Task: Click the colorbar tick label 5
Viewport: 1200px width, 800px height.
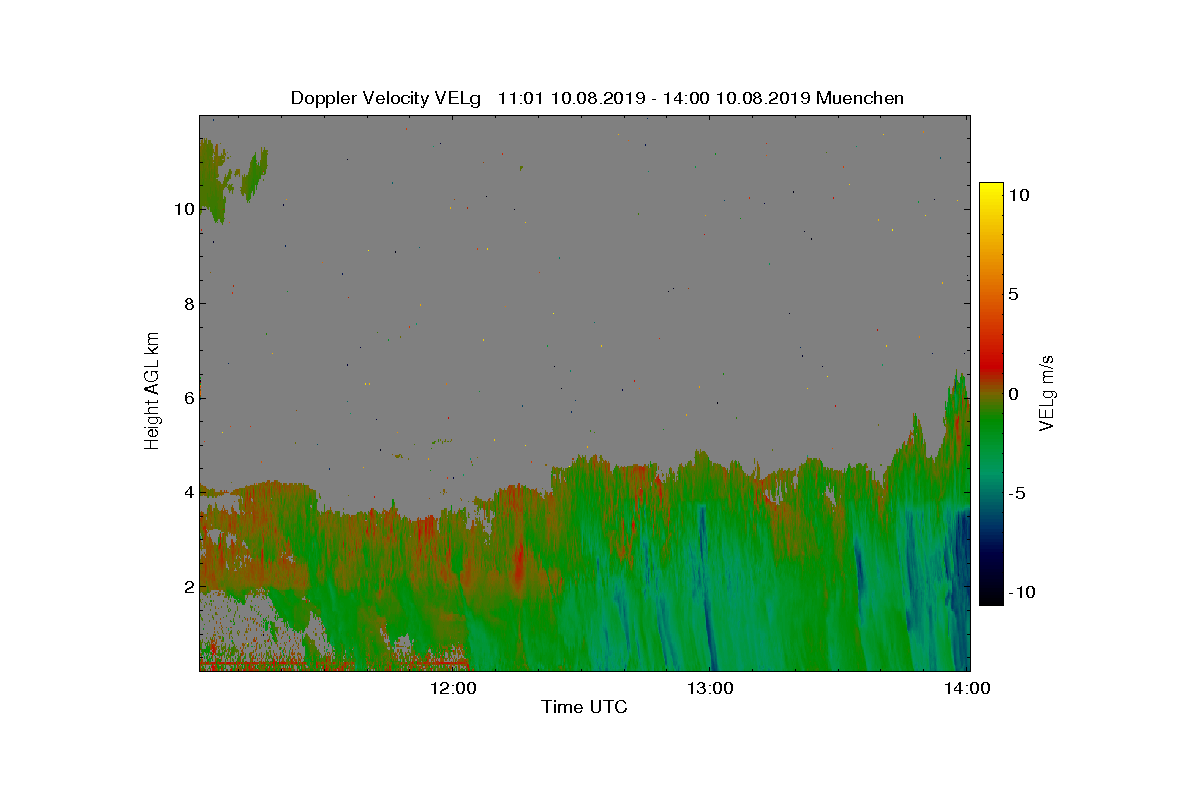Action: pyautogui.click(x=1013, y=294)
